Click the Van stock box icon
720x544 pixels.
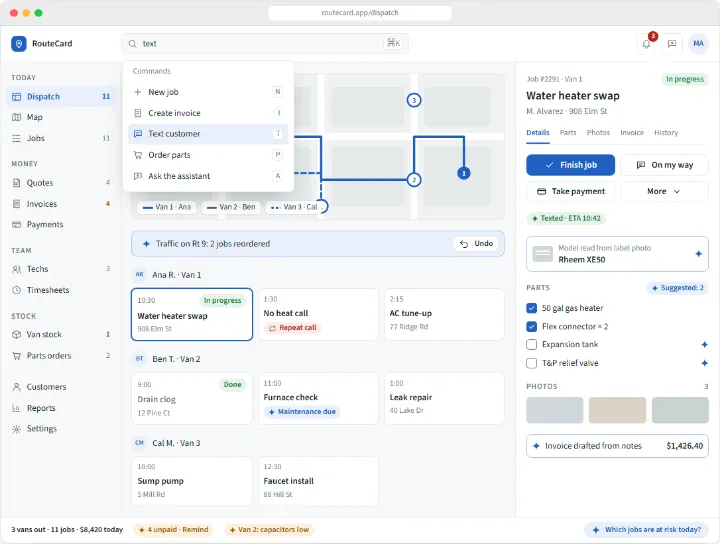(x=17, y=334)
